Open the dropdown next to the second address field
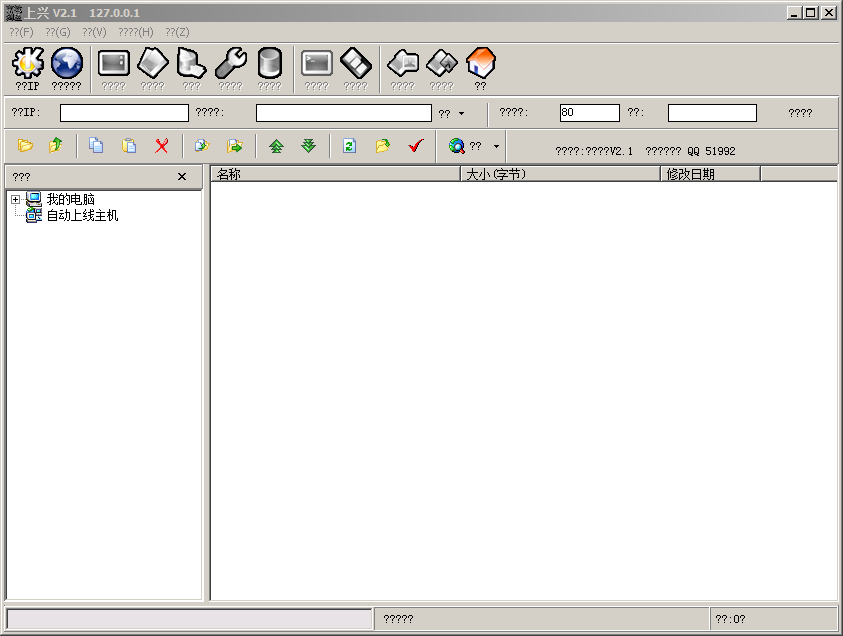 click(x=461, y=114)
